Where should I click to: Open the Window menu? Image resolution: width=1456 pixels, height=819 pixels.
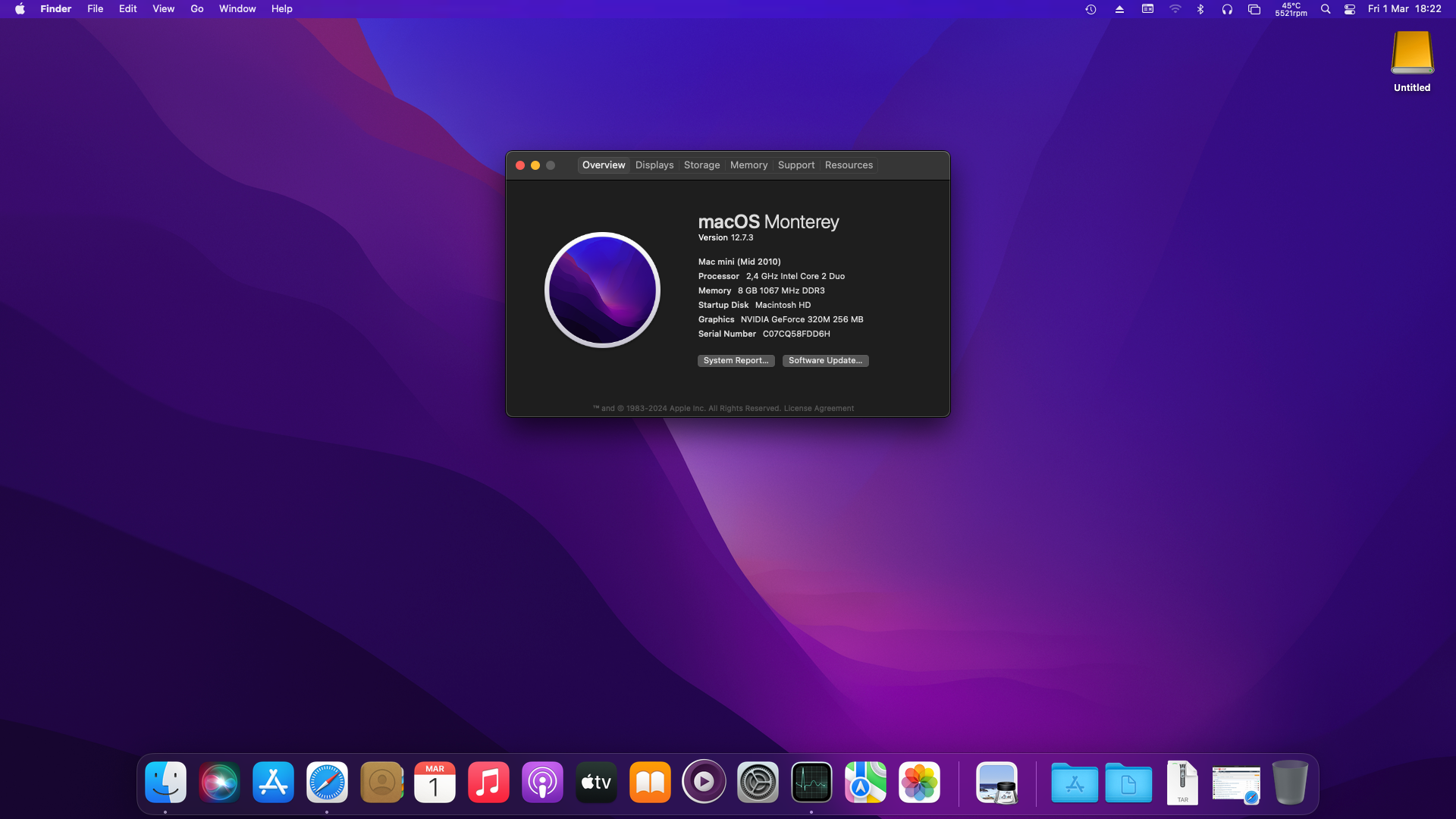coord(237,9)
